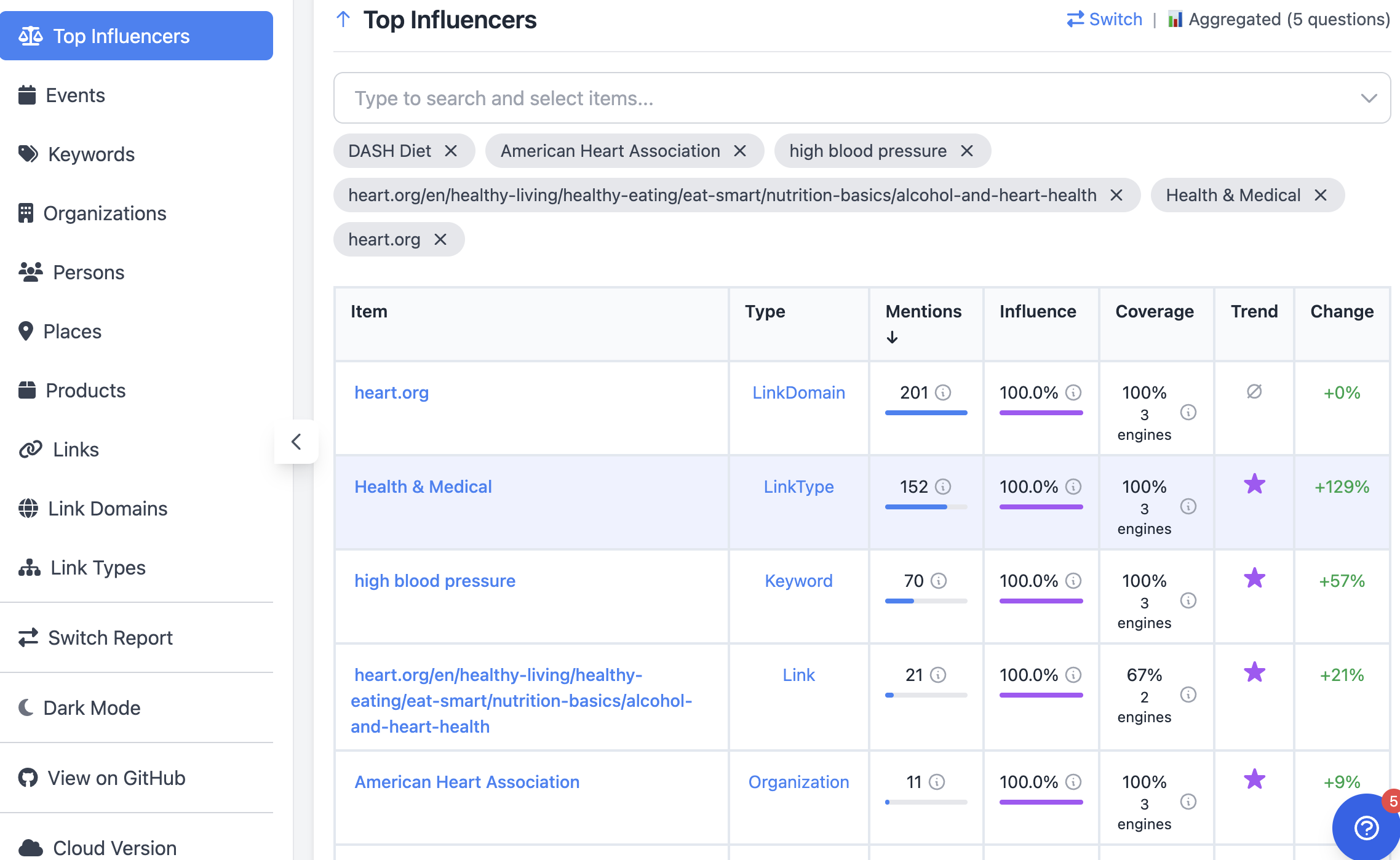The height and width of the screenshot is (860, 1400).
Task: Go to Link Domains in sidebar
Action: [x=107, y=509]
